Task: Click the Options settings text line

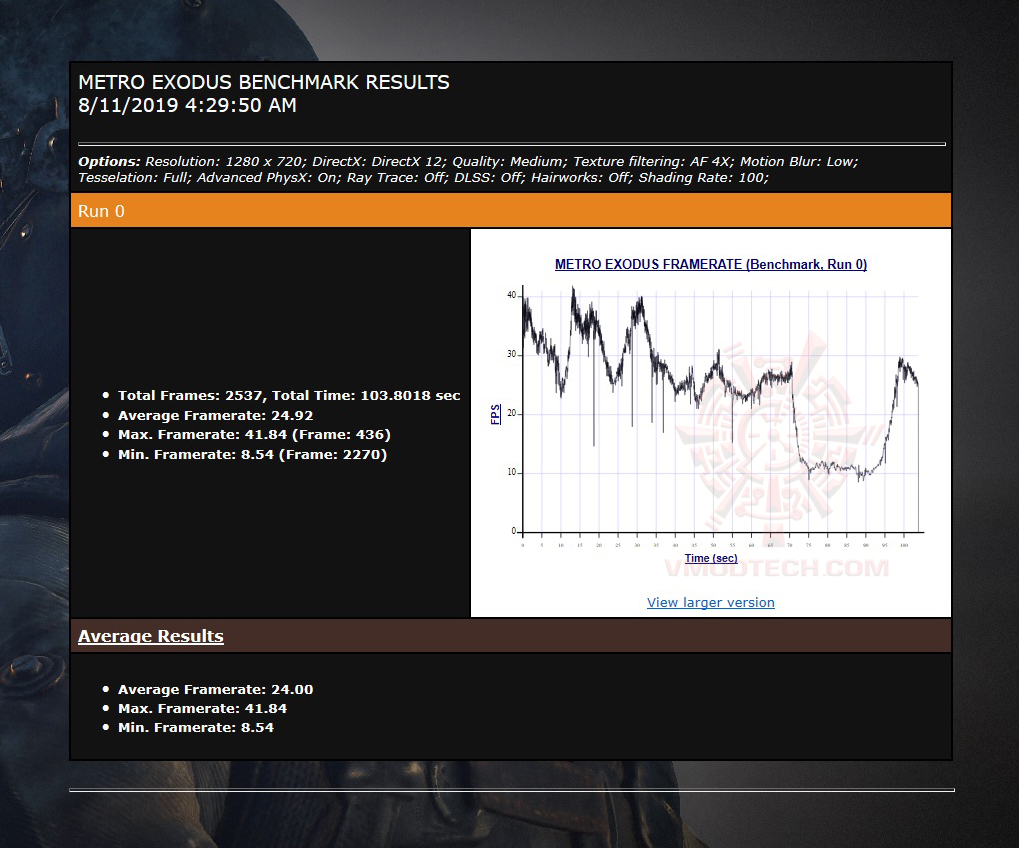Action: [468, 170]
